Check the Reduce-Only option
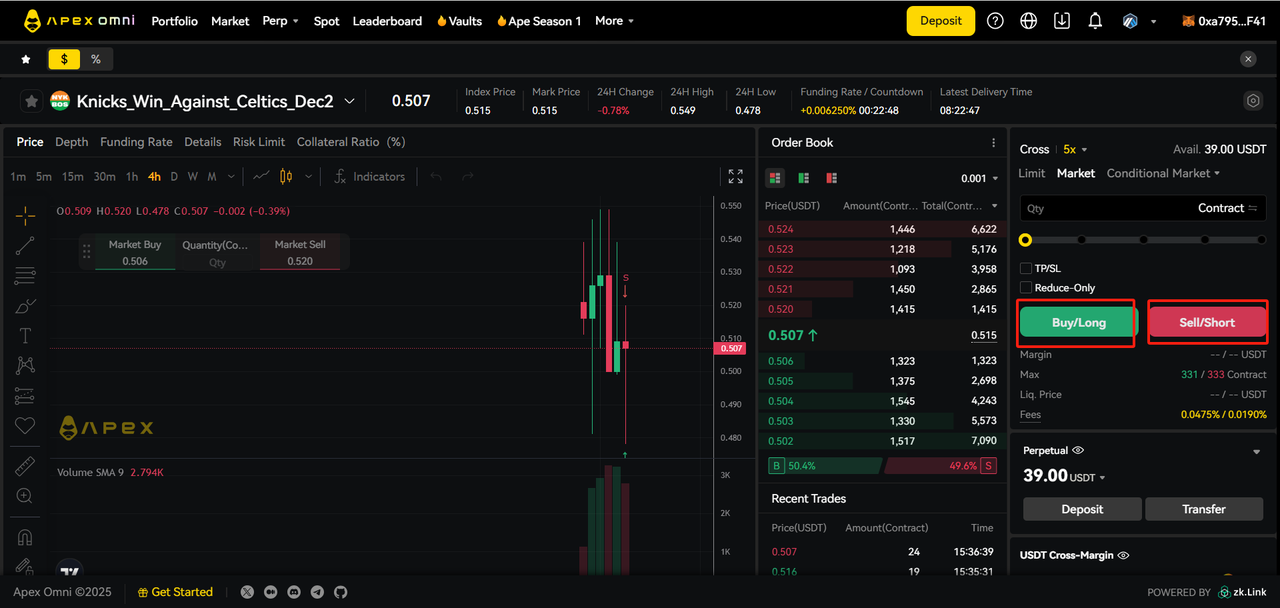 pos(1026,288)
